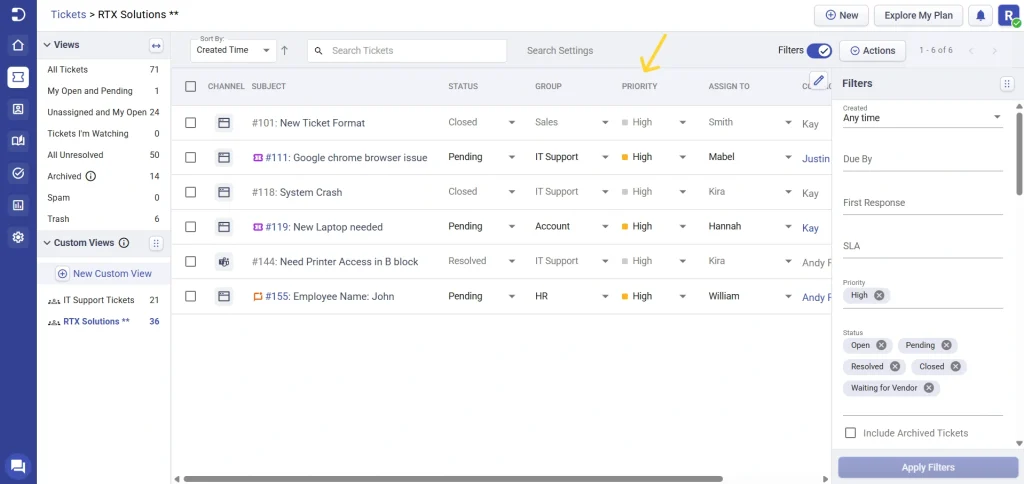Toggle the Filters switch off
The width and height of the screenshot is (1024, 484).
[819, 50]
